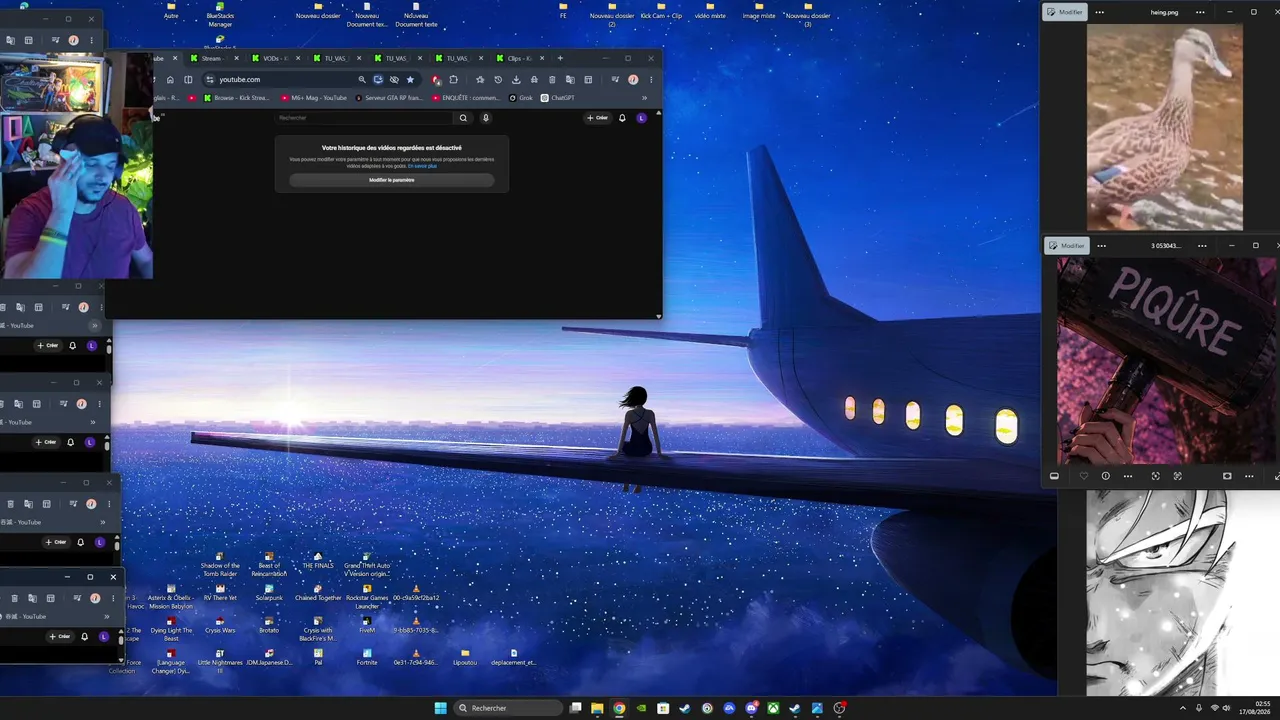This screenshot has width=1280, height=720.
Task: Start YouTube voice search with microphone
Action: (x=486, y=118)
